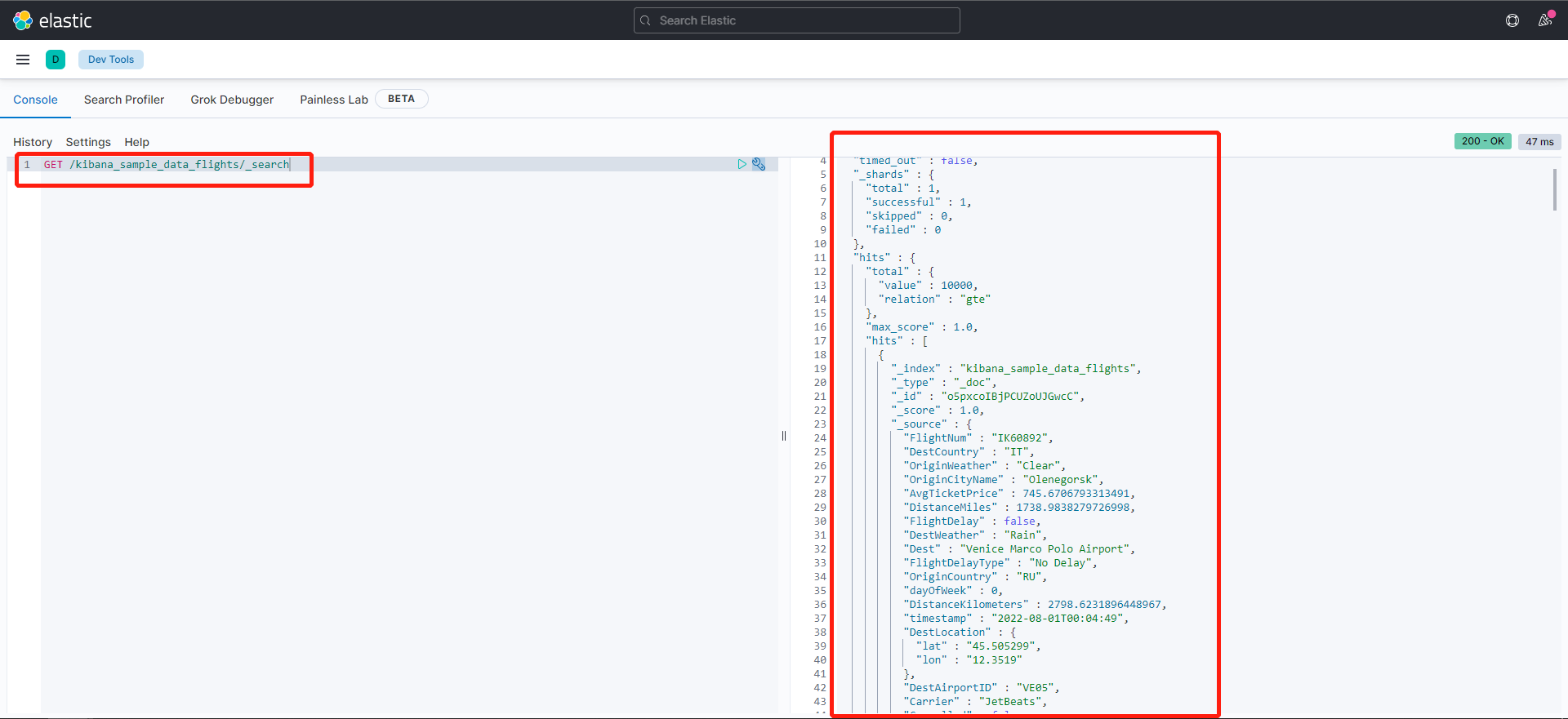Send the request with the play icon

point(742,164)
